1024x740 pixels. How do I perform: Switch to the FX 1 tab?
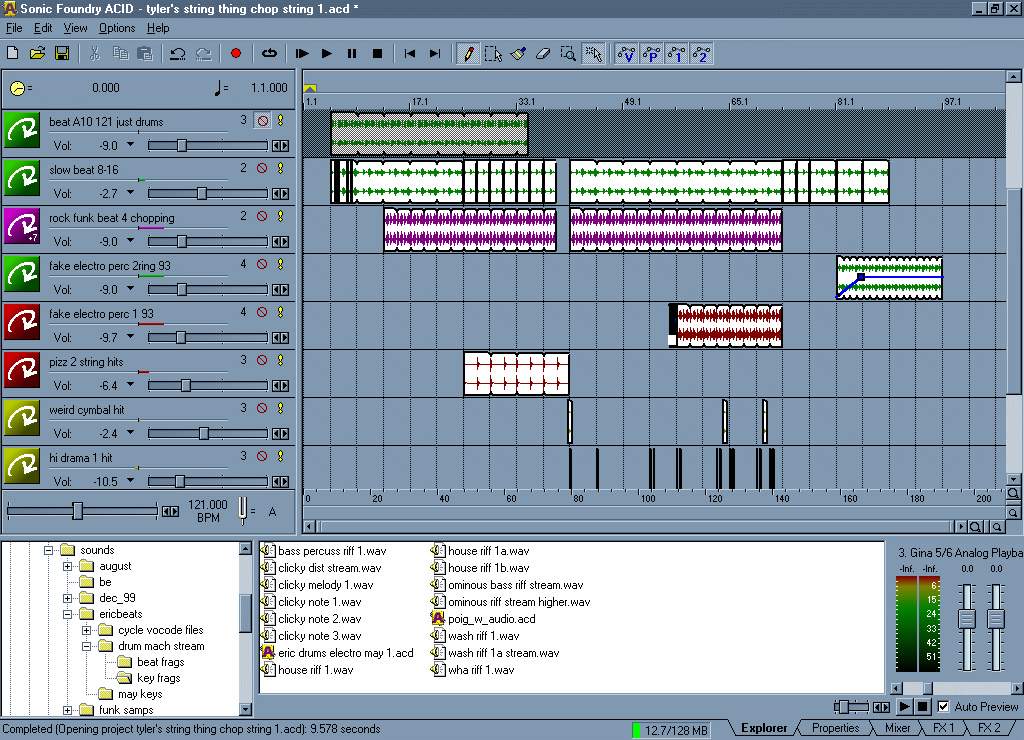pos(944,728)
